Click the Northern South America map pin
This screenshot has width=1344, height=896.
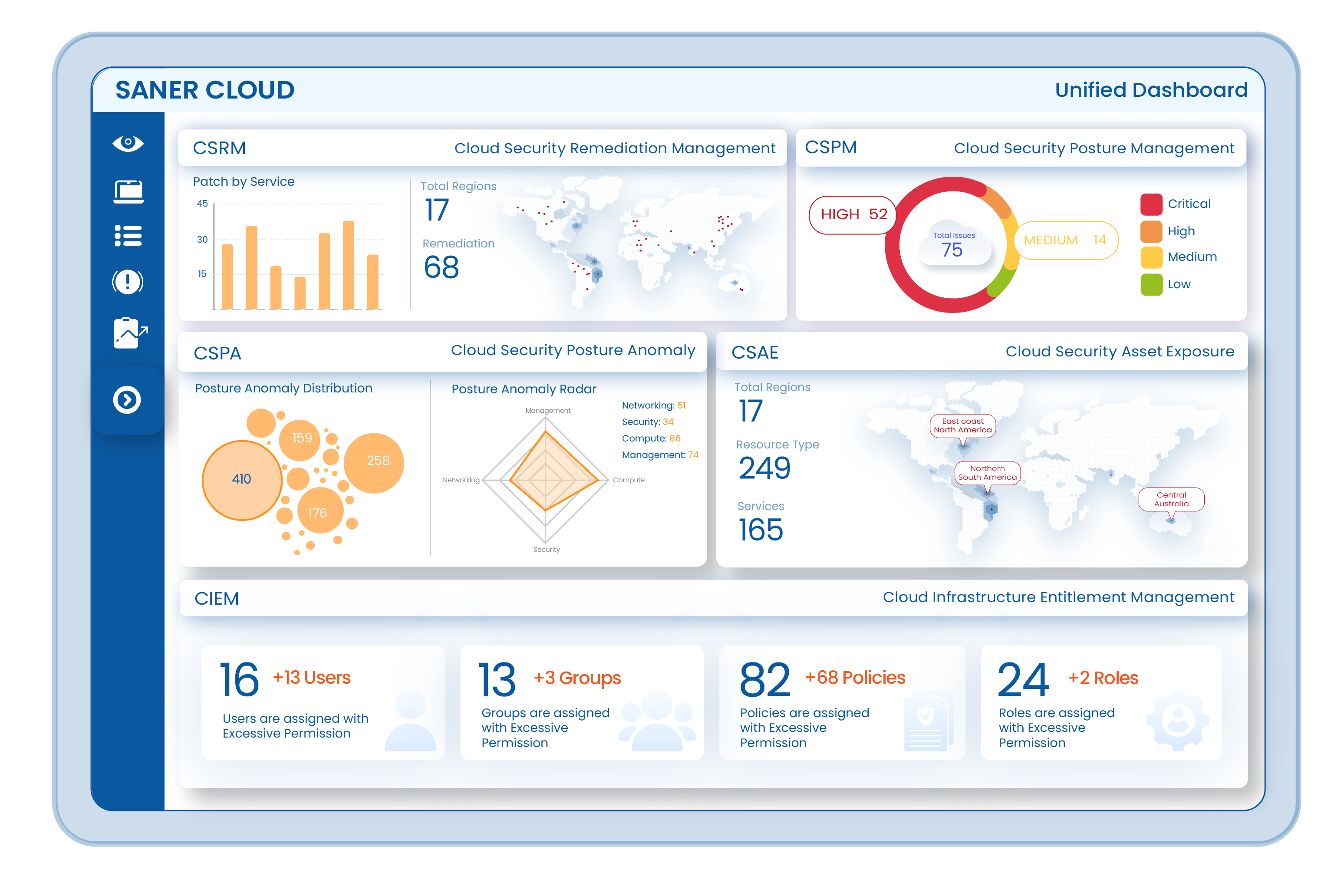click(x=988, y=474)
